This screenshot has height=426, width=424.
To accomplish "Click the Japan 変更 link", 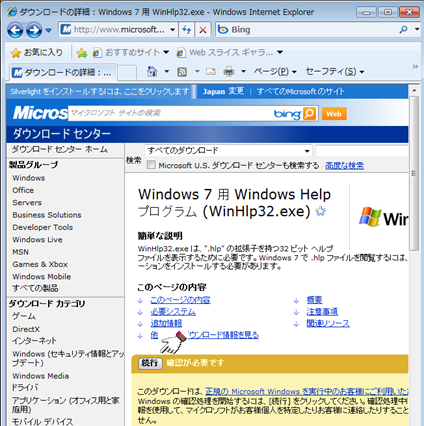I will tap(223, 91).
